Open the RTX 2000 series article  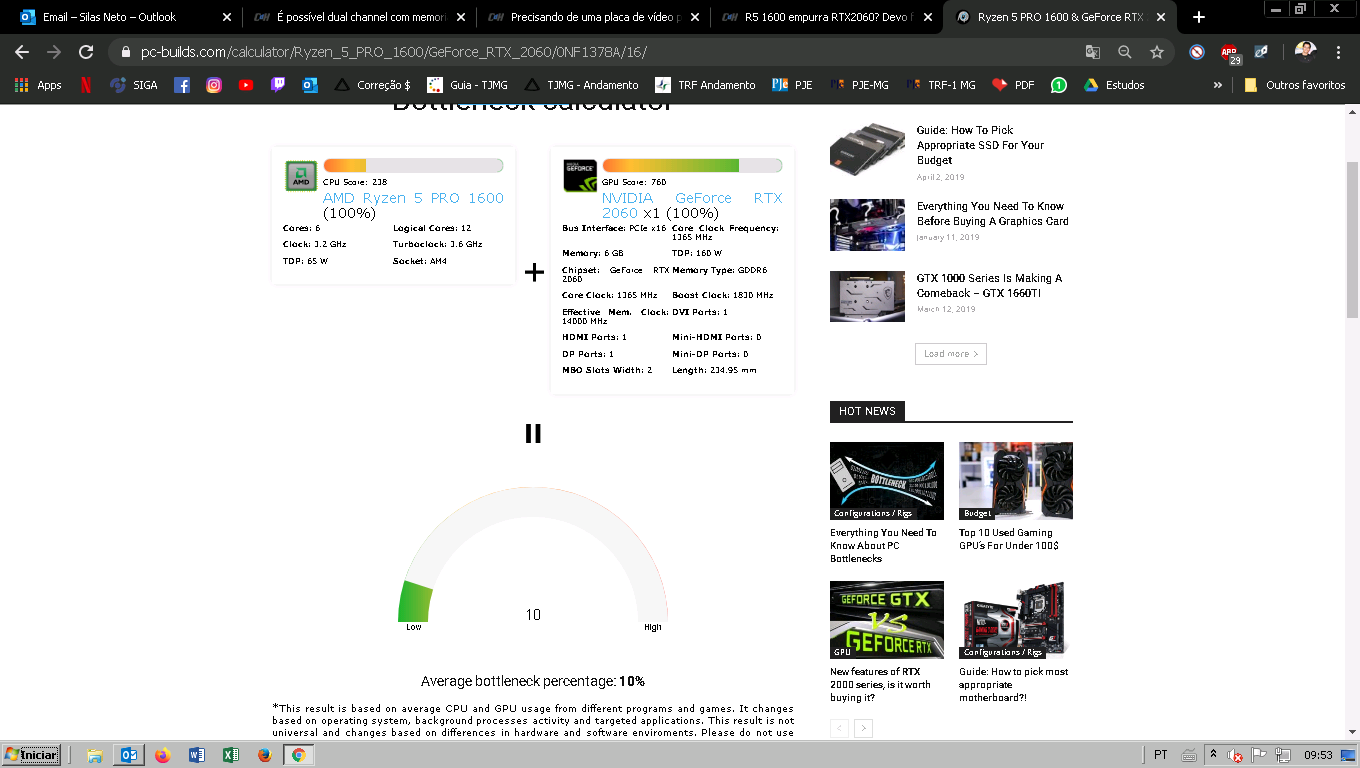tap(880, 685)
